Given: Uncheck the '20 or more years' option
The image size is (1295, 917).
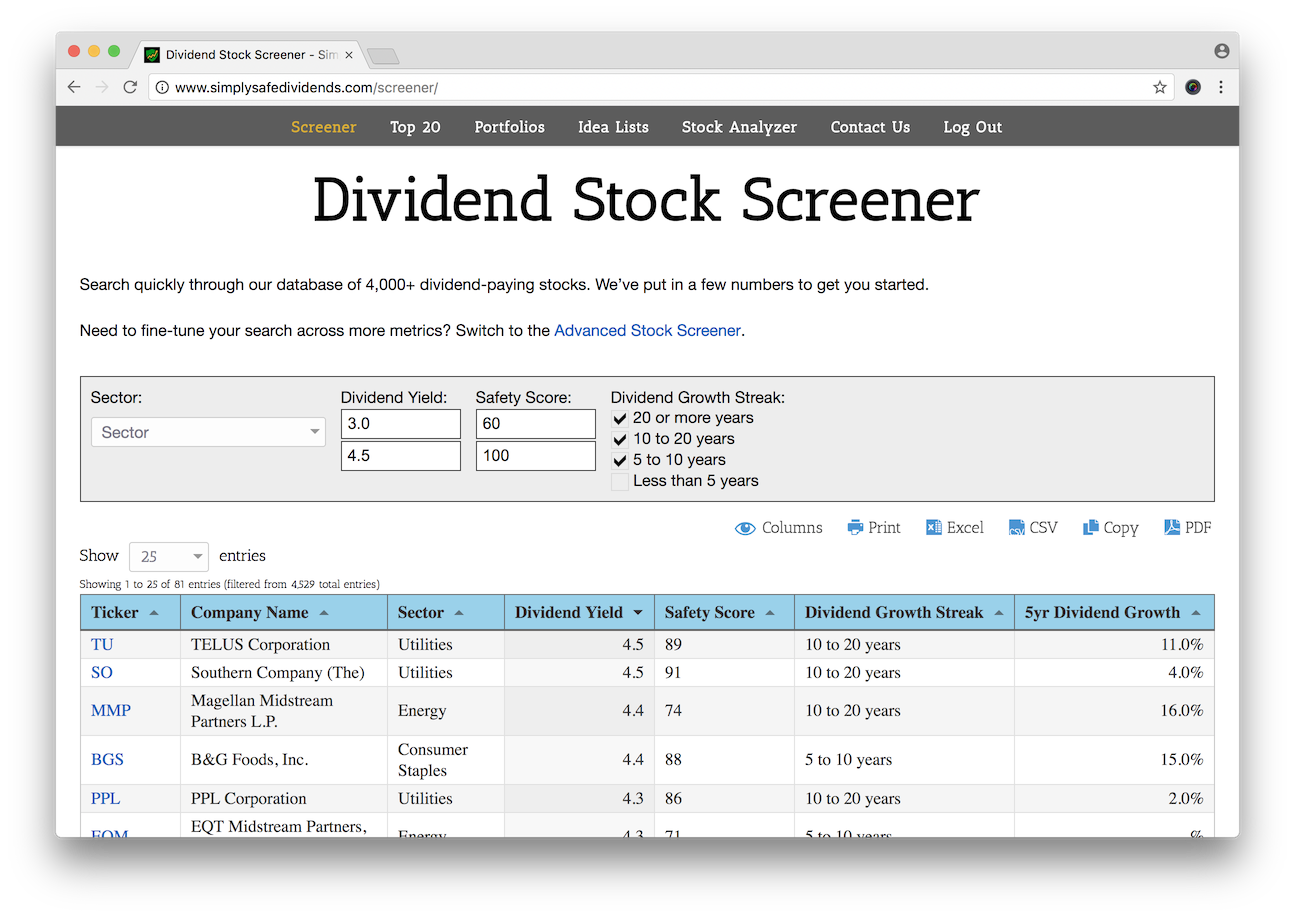Looking at the screenshot, I should pos(620,418).
